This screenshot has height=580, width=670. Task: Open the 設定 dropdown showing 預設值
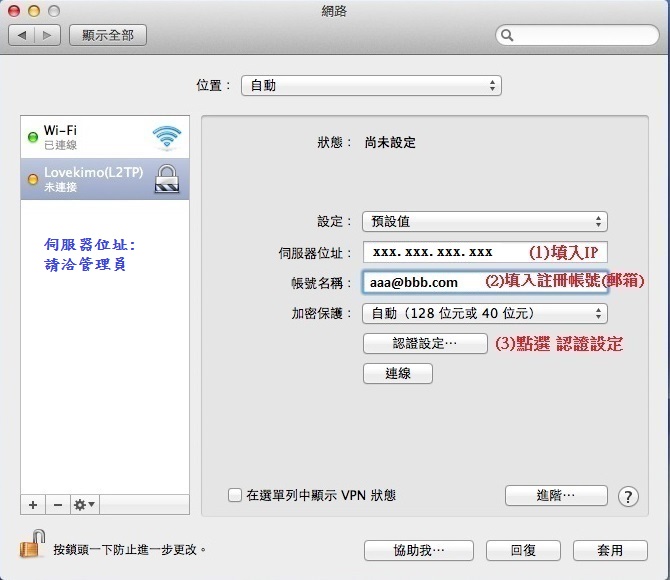485,221
